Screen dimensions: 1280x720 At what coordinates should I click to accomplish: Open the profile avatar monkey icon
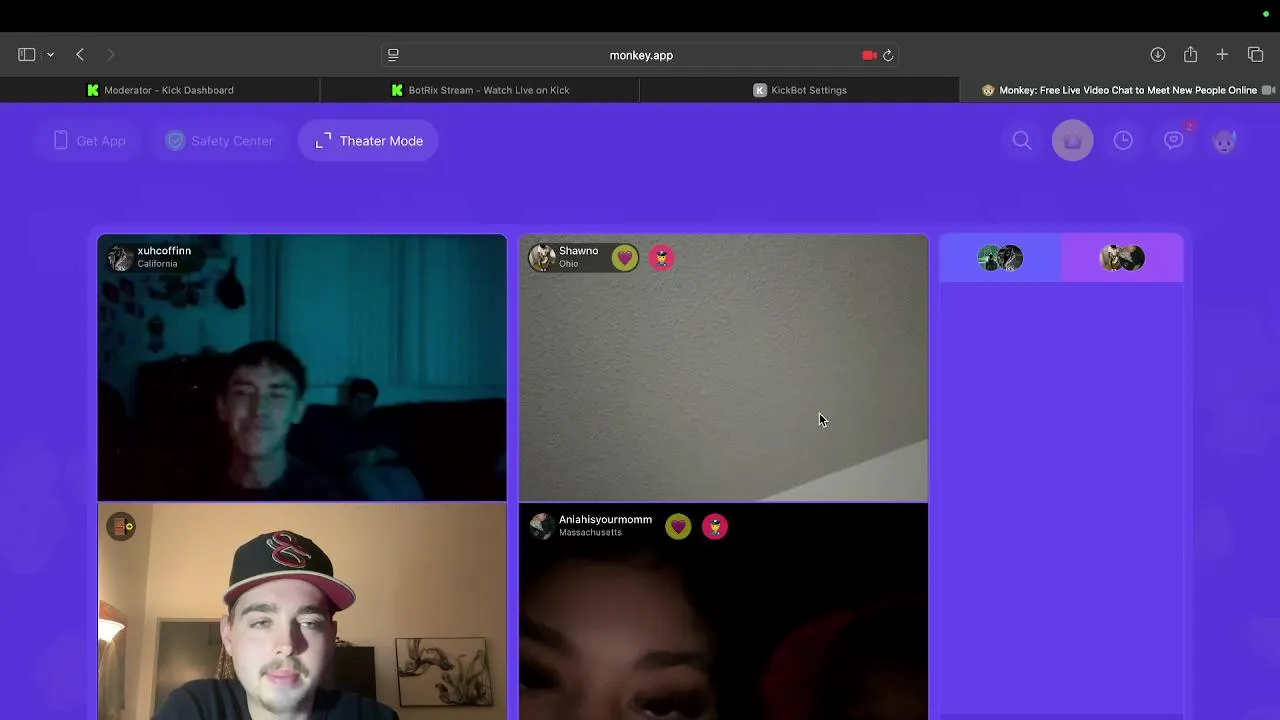pyautogui.click(x=1224, y=141)
